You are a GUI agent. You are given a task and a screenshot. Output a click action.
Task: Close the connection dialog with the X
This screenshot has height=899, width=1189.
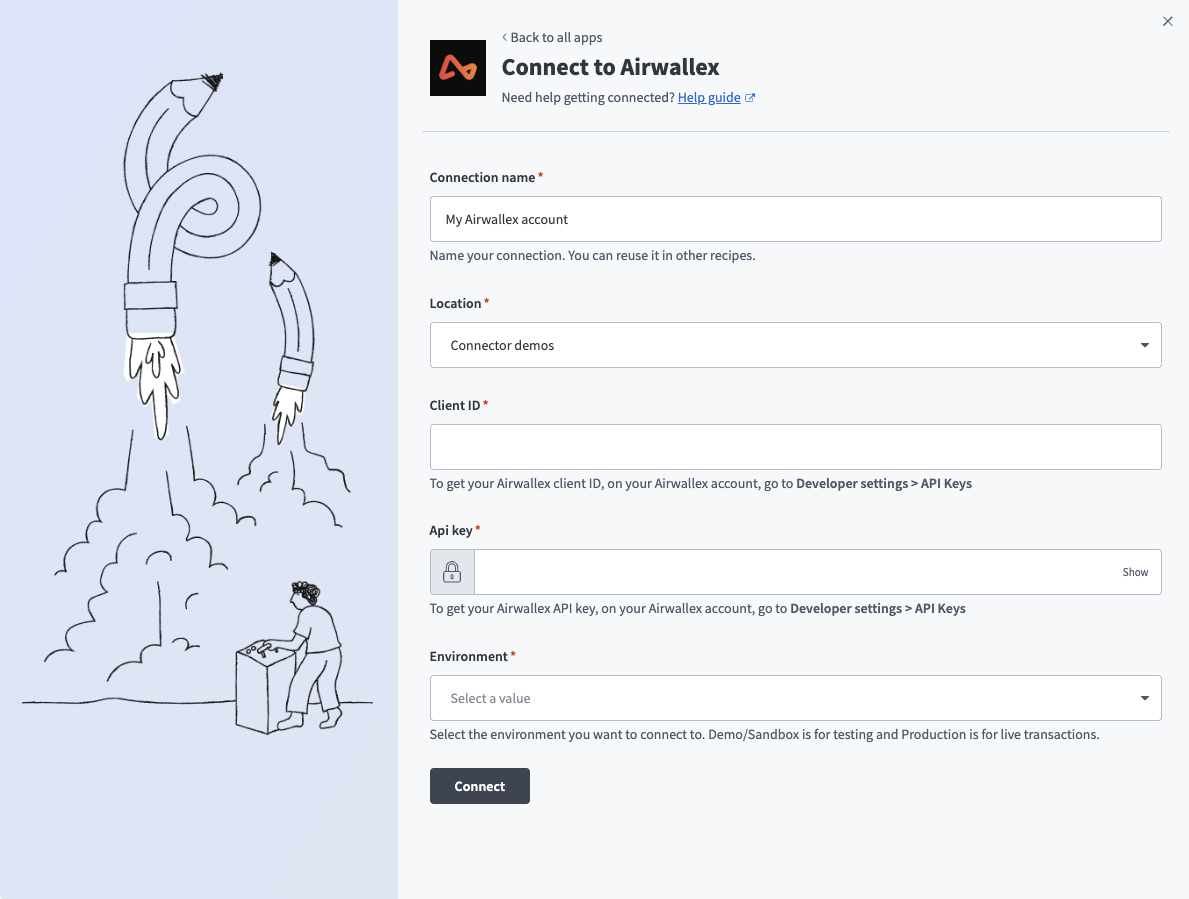1167,21
